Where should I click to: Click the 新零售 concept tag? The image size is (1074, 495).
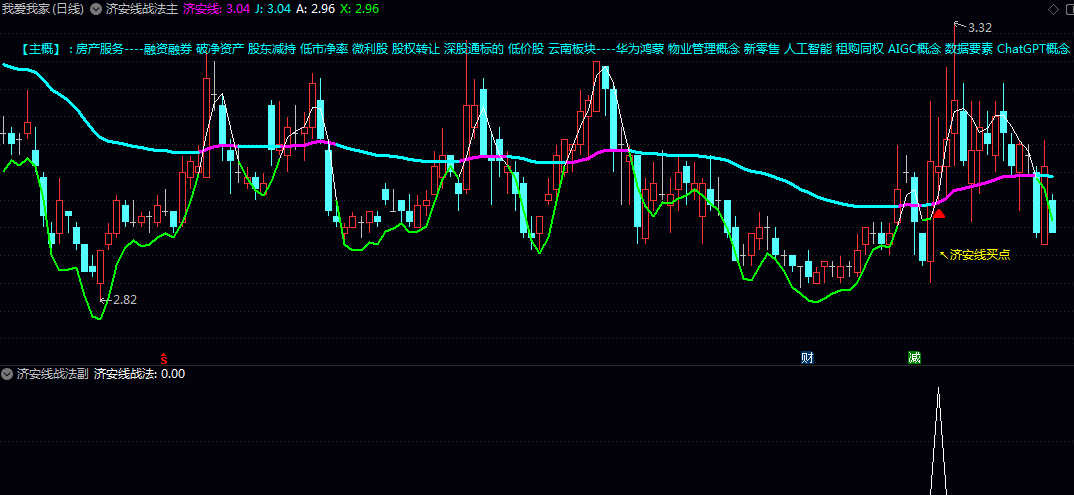(x=762, y=49)
